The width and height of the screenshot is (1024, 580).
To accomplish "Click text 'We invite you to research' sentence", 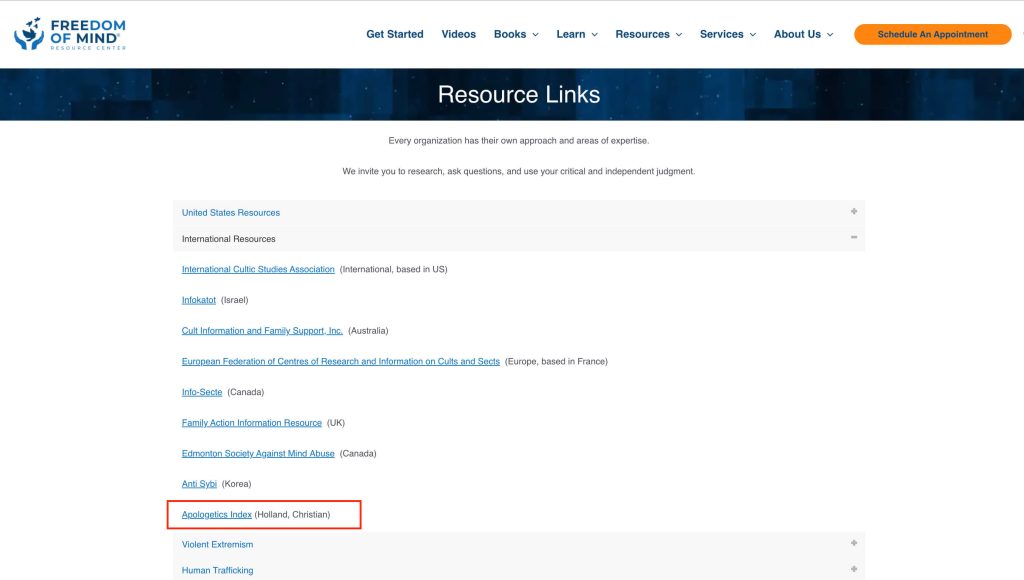I will (519, 171).
